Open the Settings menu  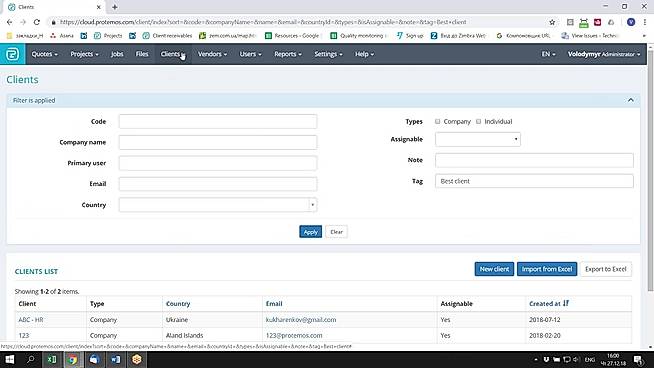(328, 54)
